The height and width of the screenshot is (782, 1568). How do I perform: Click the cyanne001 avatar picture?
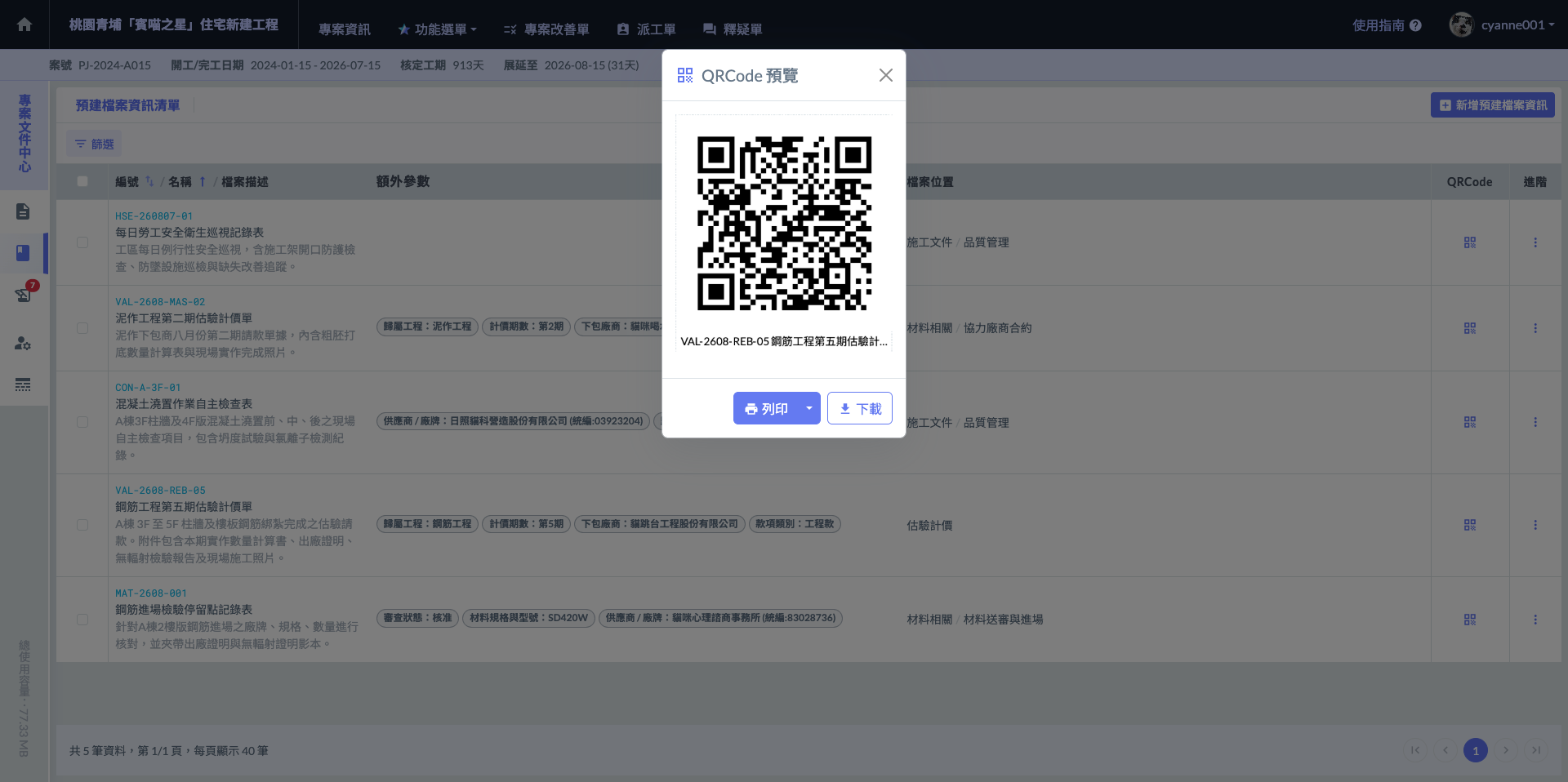tap(1461, 24)
